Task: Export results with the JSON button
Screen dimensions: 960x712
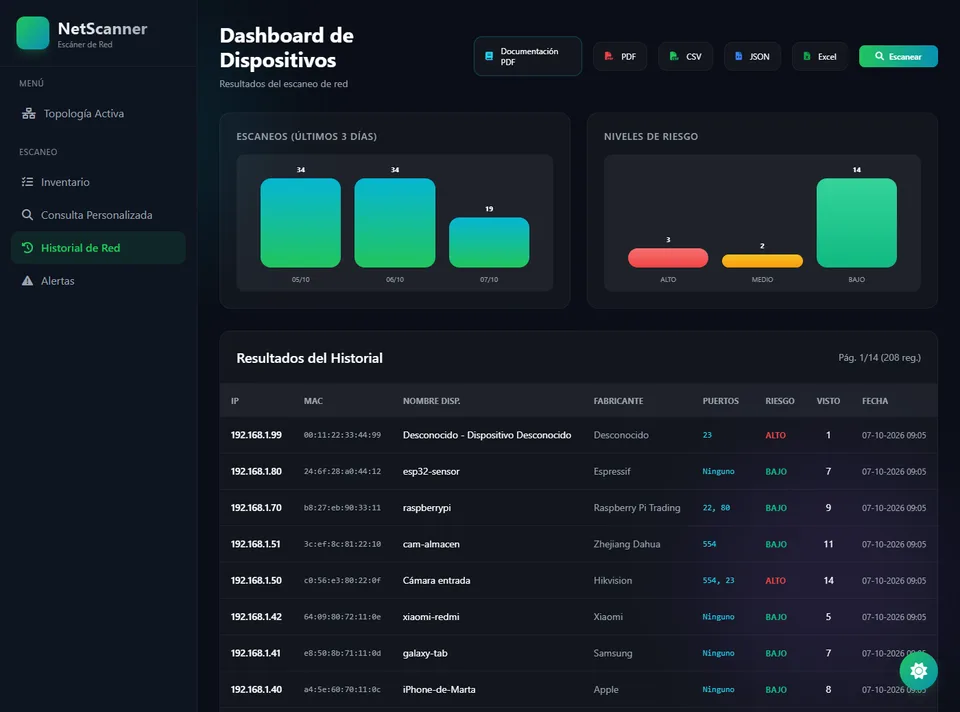Action: click(x=752, y=56)
